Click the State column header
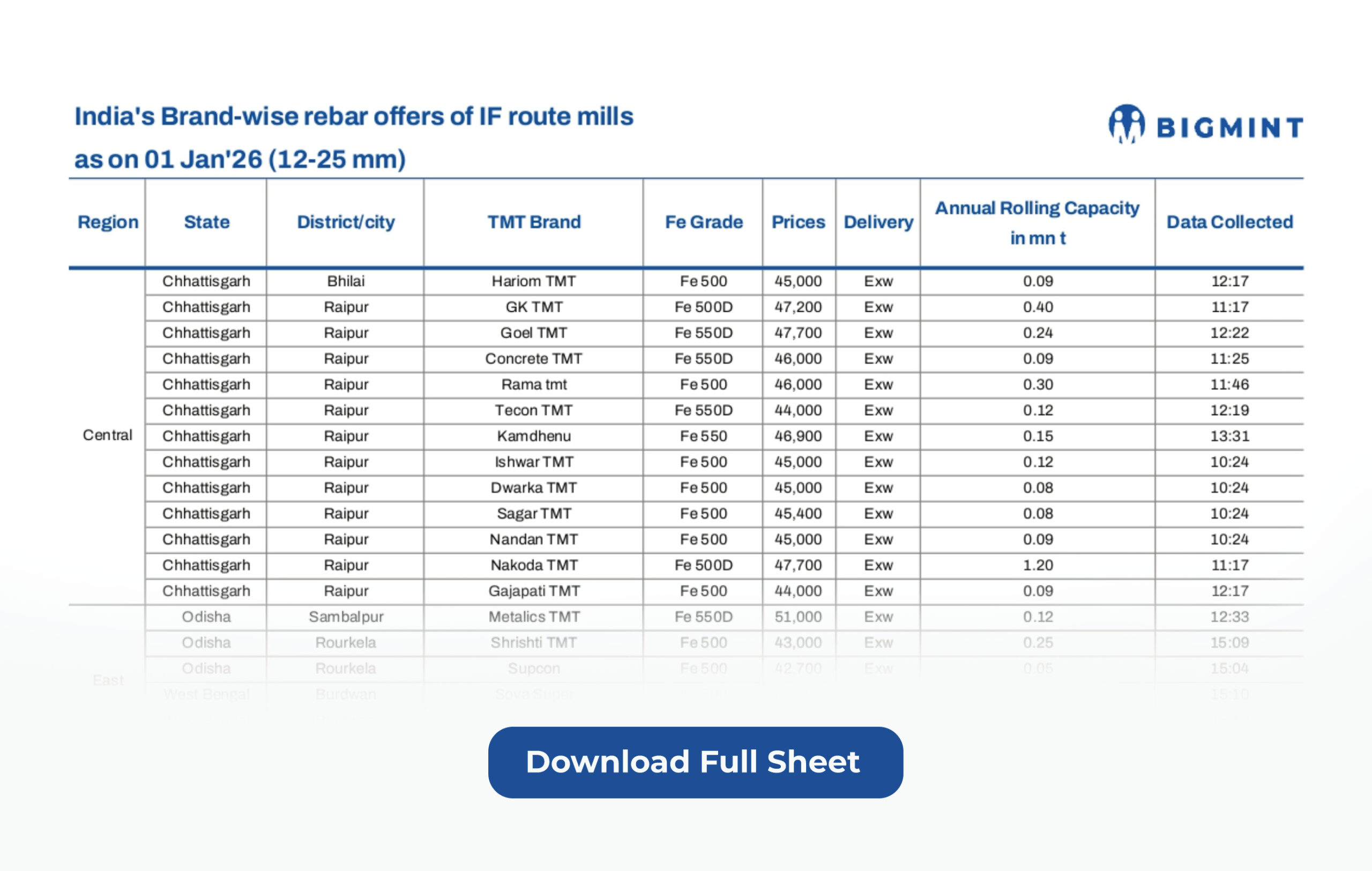The height and width of the screenshot is (871, 1372). [206, 222]
